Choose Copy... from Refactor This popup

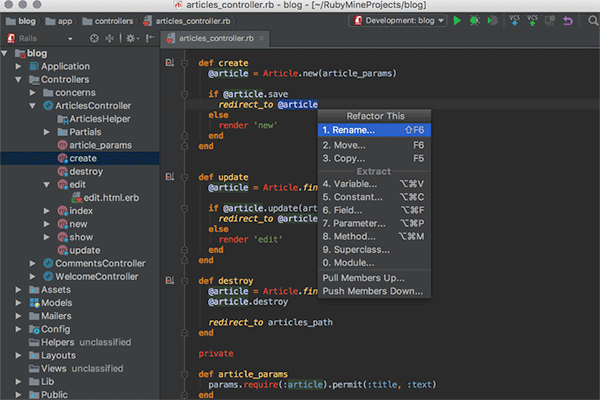click(x=374, y=158)
